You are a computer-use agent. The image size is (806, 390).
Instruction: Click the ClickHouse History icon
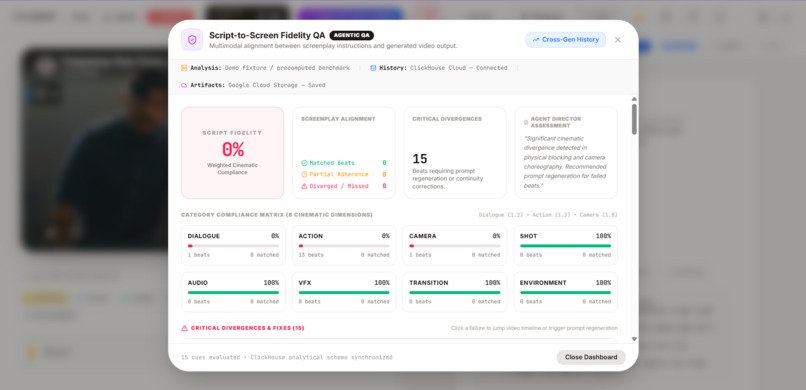(x=373, y=68)
